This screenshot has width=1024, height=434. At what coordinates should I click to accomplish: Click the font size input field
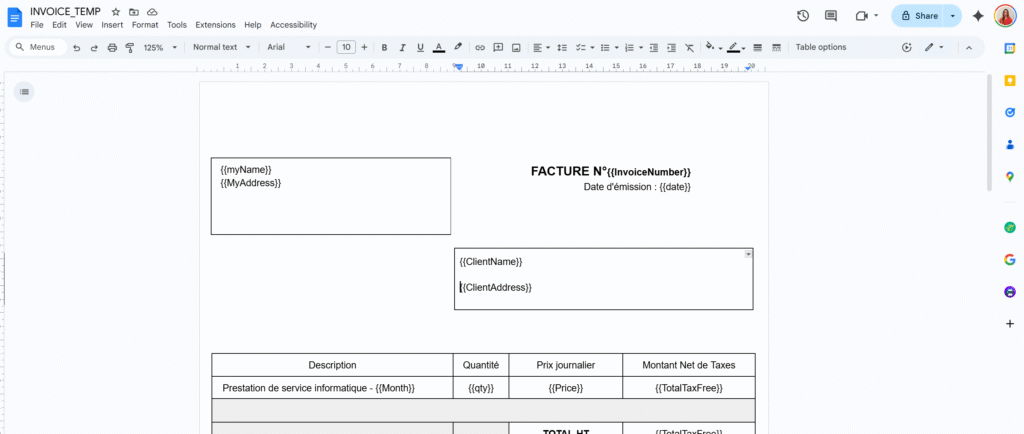[345, 47]
